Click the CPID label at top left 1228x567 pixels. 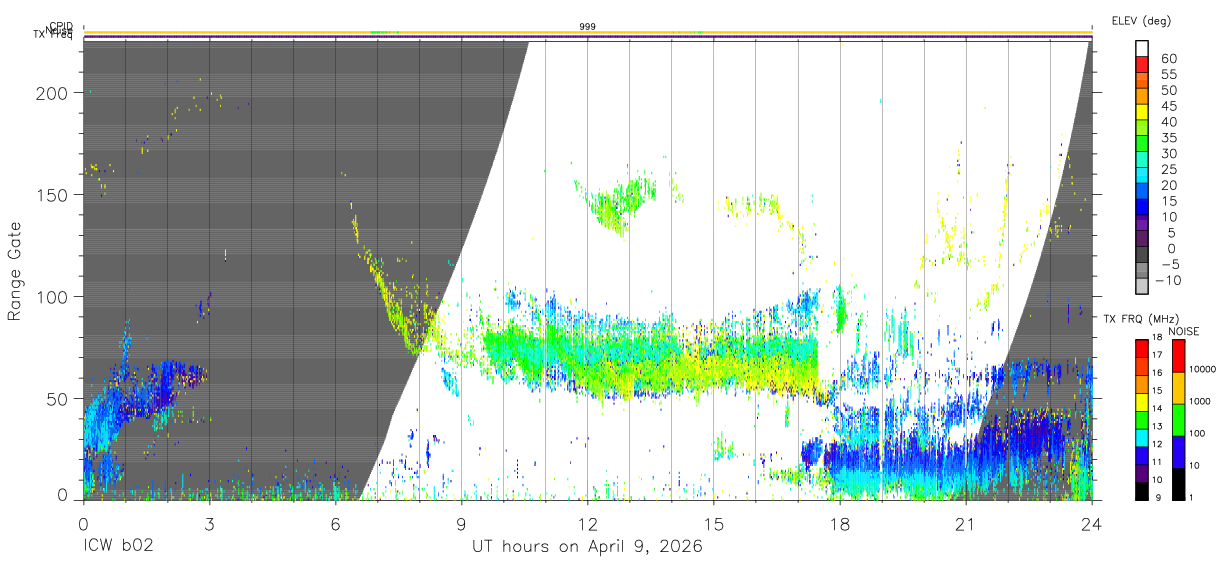click(61, 27)
